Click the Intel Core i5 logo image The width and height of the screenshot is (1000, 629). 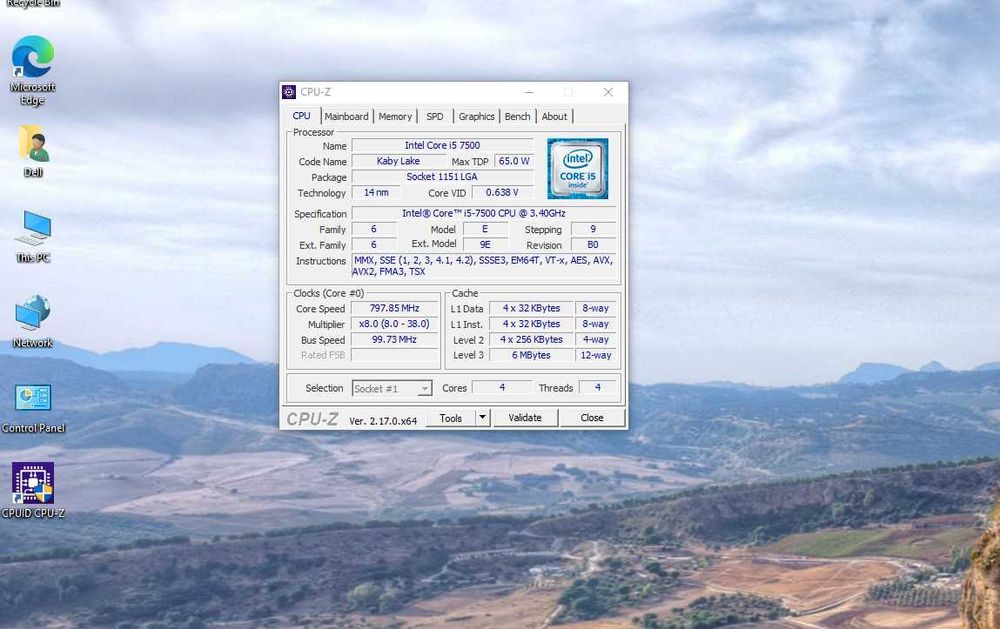point(578,168)
